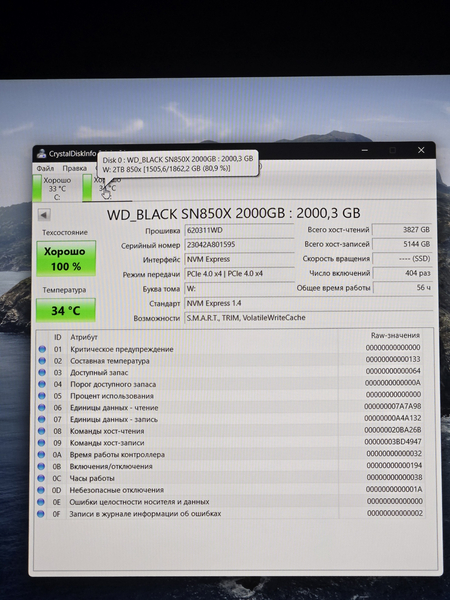Close the CrystalDiskInfo window
This screenshot has width=450, height=600.
[x=421, y=150]
